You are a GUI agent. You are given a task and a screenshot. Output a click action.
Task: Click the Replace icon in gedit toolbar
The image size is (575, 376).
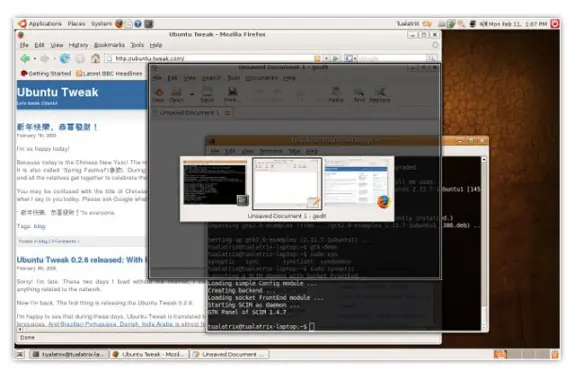380,94
